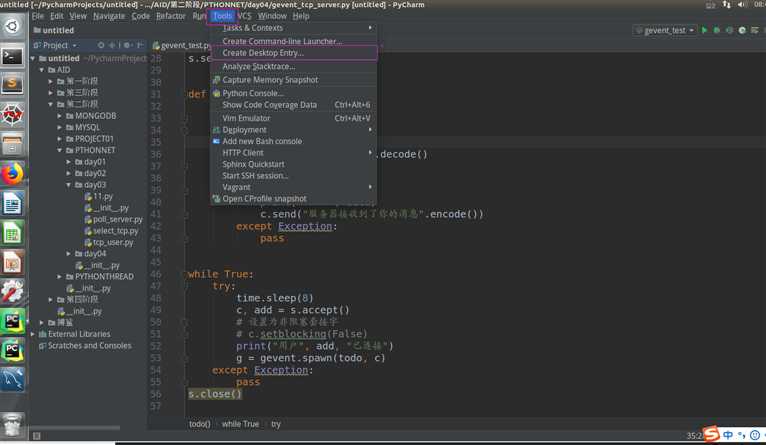Open the Deployment submenu

pos(244,130)
